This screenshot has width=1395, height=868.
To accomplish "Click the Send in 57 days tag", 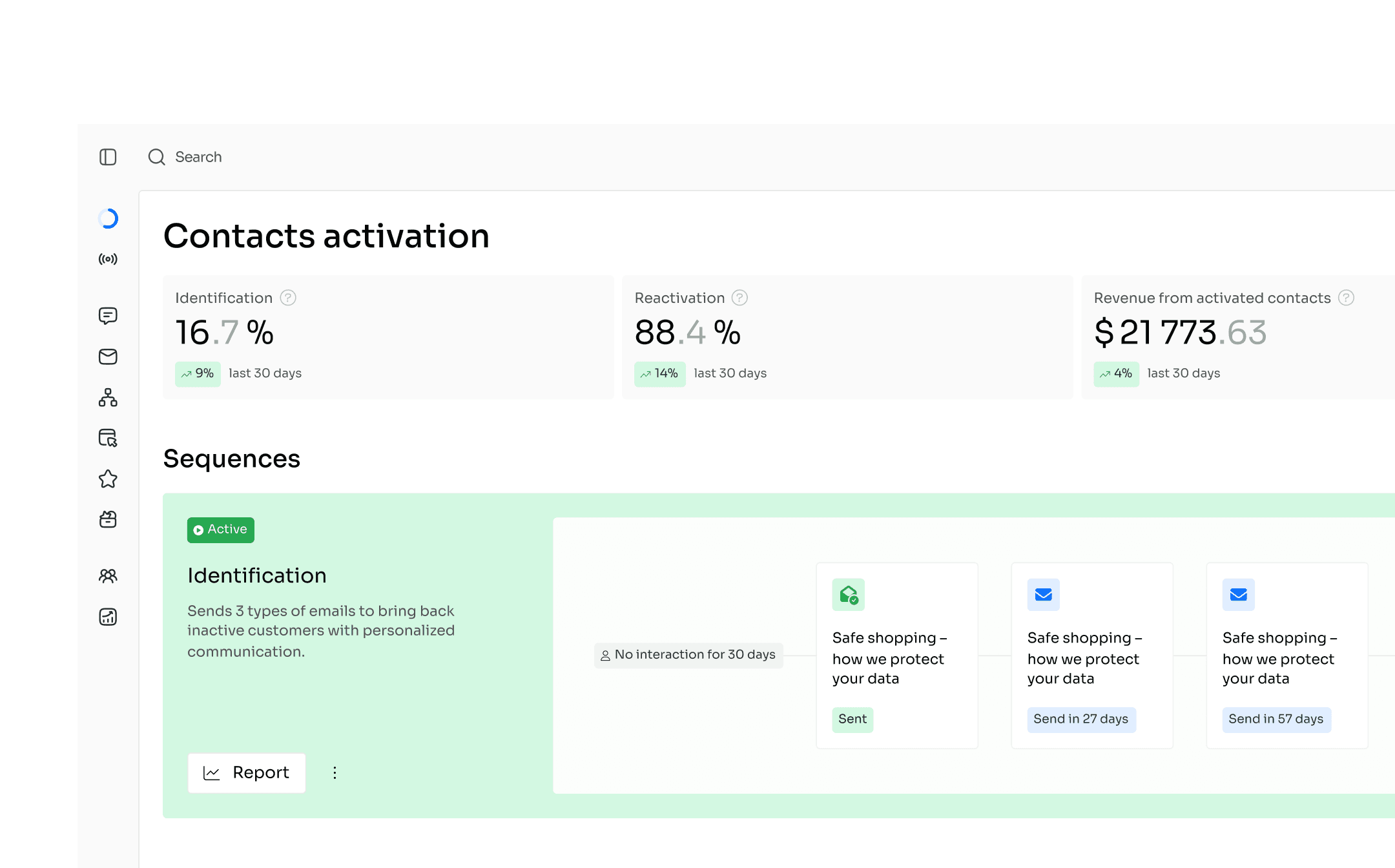I will pyautogui.click(x=1276, y=719).
